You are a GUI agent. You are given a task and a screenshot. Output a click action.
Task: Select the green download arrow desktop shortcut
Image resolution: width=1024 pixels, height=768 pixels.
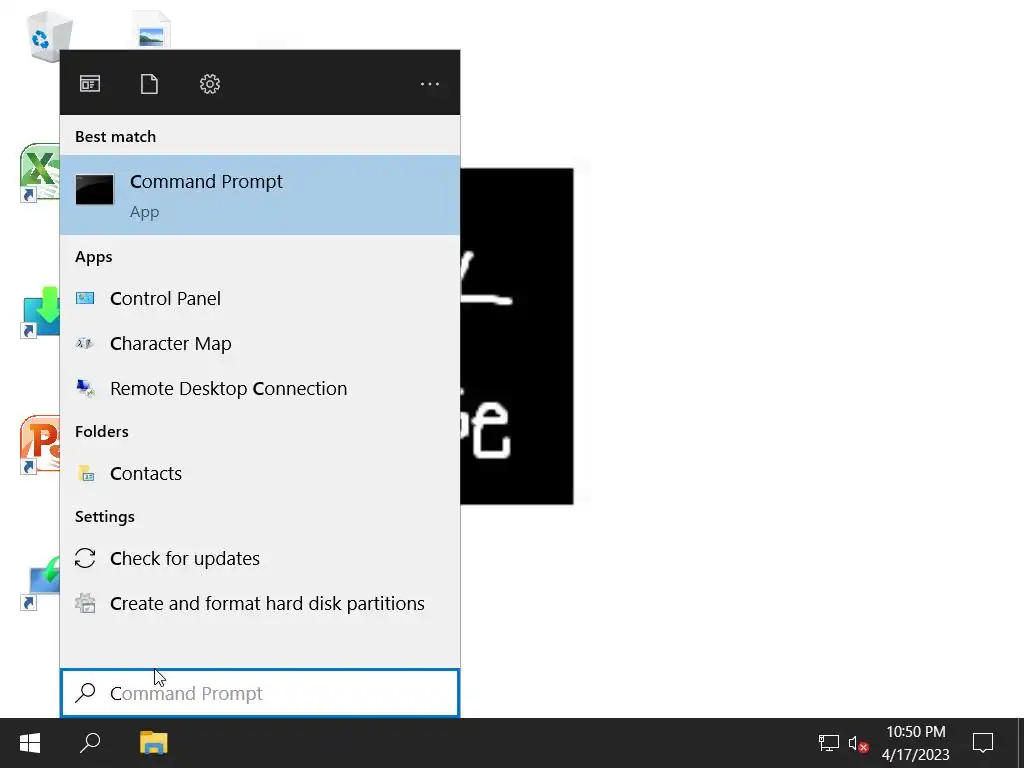point(40,312)
